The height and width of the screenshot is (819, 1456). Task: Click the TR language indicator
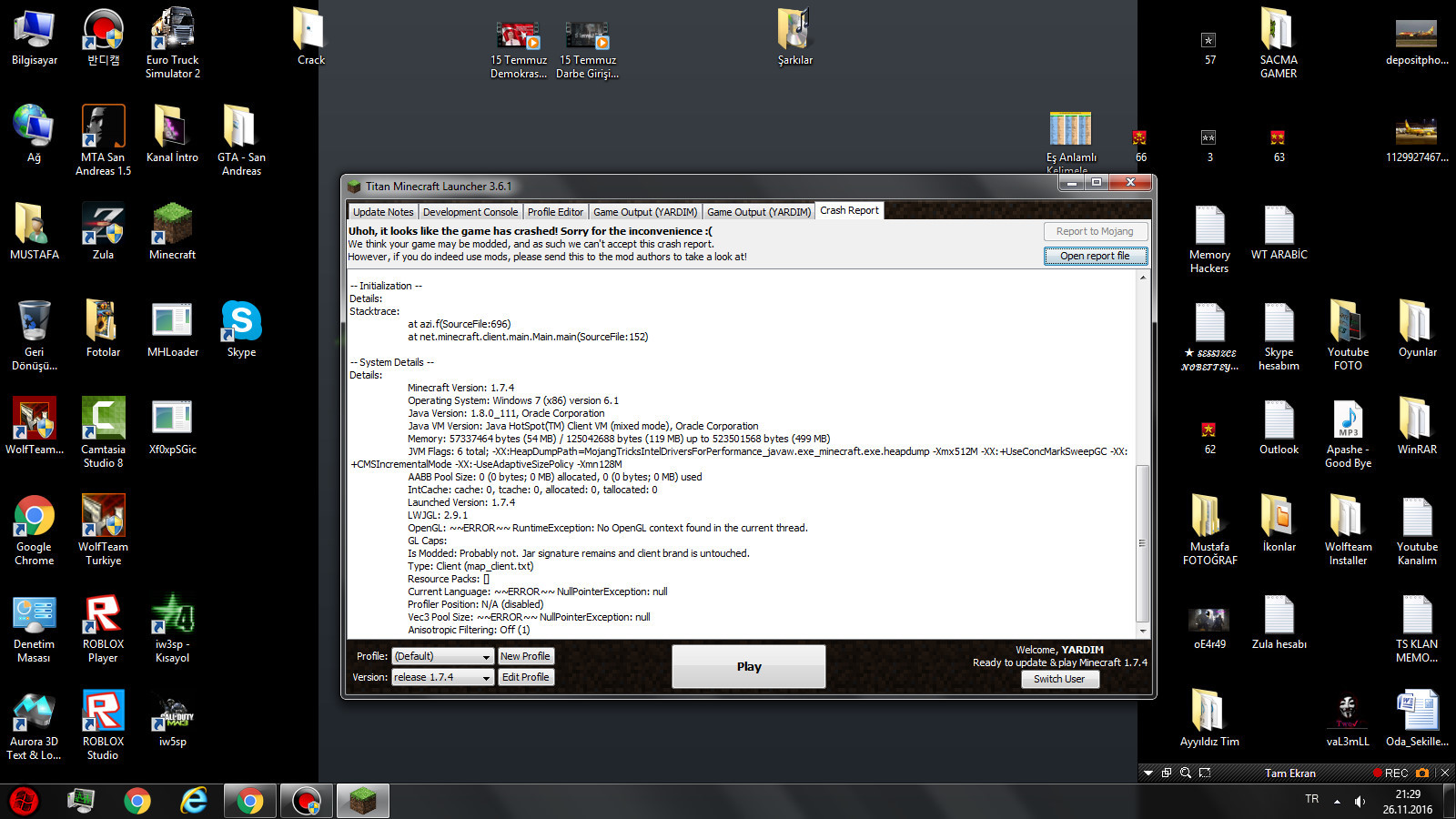1311,799
